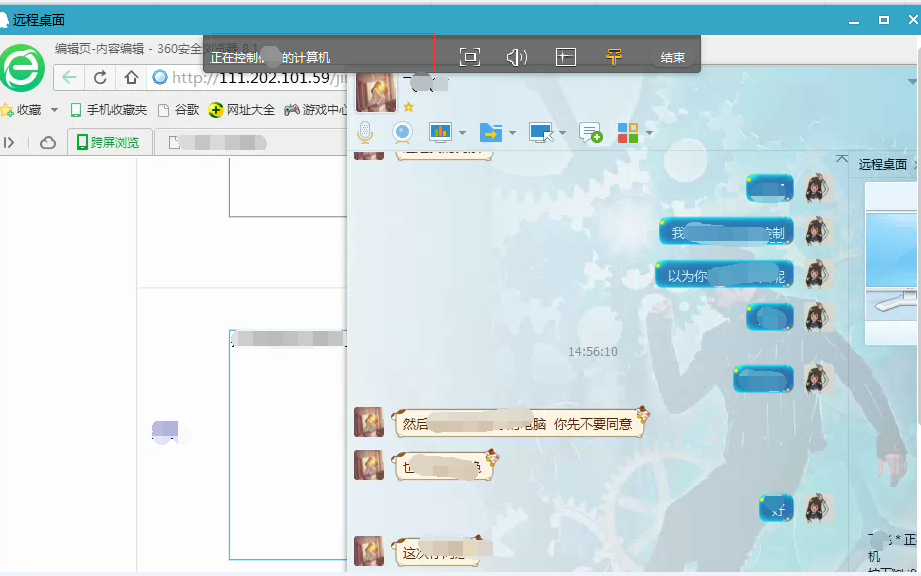Toggle the browser sidebar panel icon
The width and height of the screenshot is (921, 576).
pos(9,142)
